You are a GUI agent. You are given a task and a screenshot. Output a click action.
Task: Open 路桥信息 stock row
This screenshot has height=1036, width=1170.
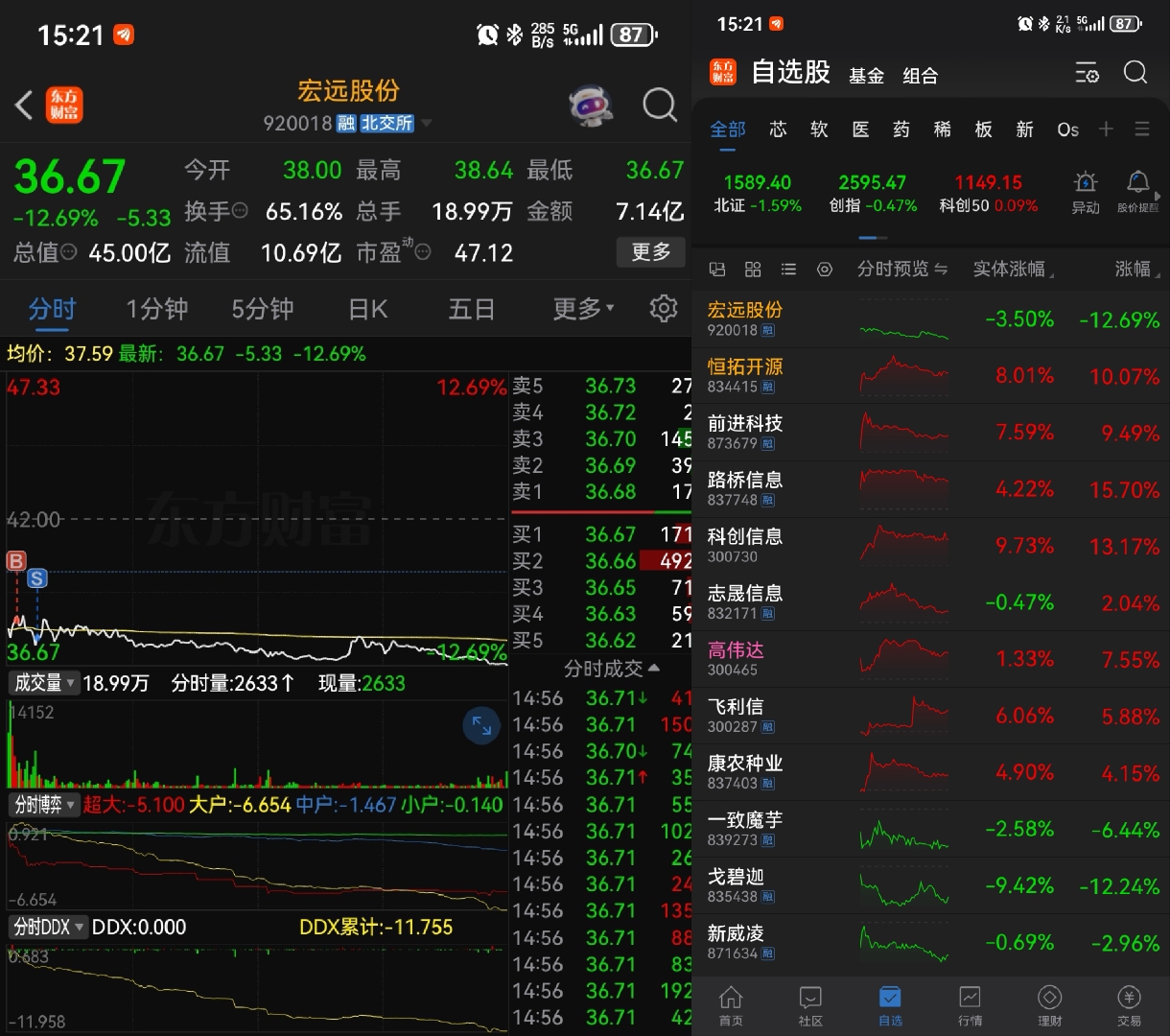[x=930, y=488]
